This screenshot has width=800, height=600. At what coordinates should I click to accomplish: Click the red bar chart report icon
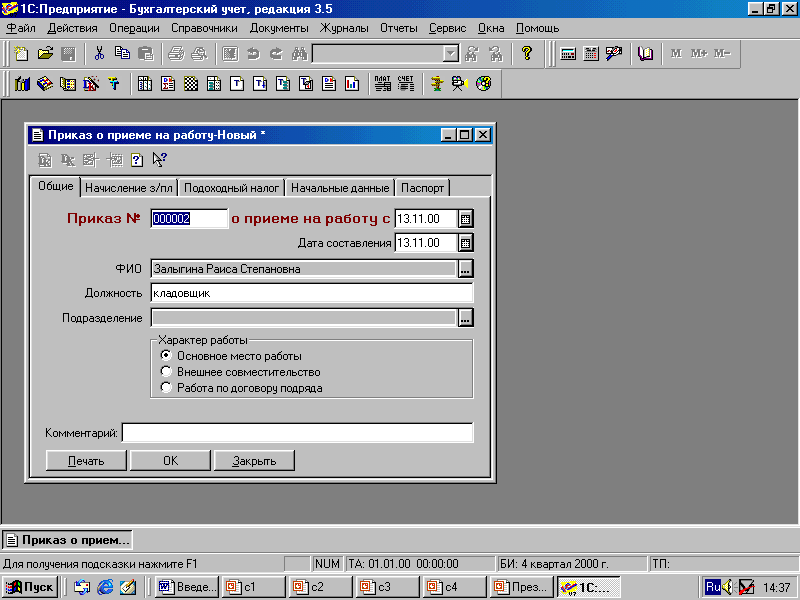coord(352,84)
